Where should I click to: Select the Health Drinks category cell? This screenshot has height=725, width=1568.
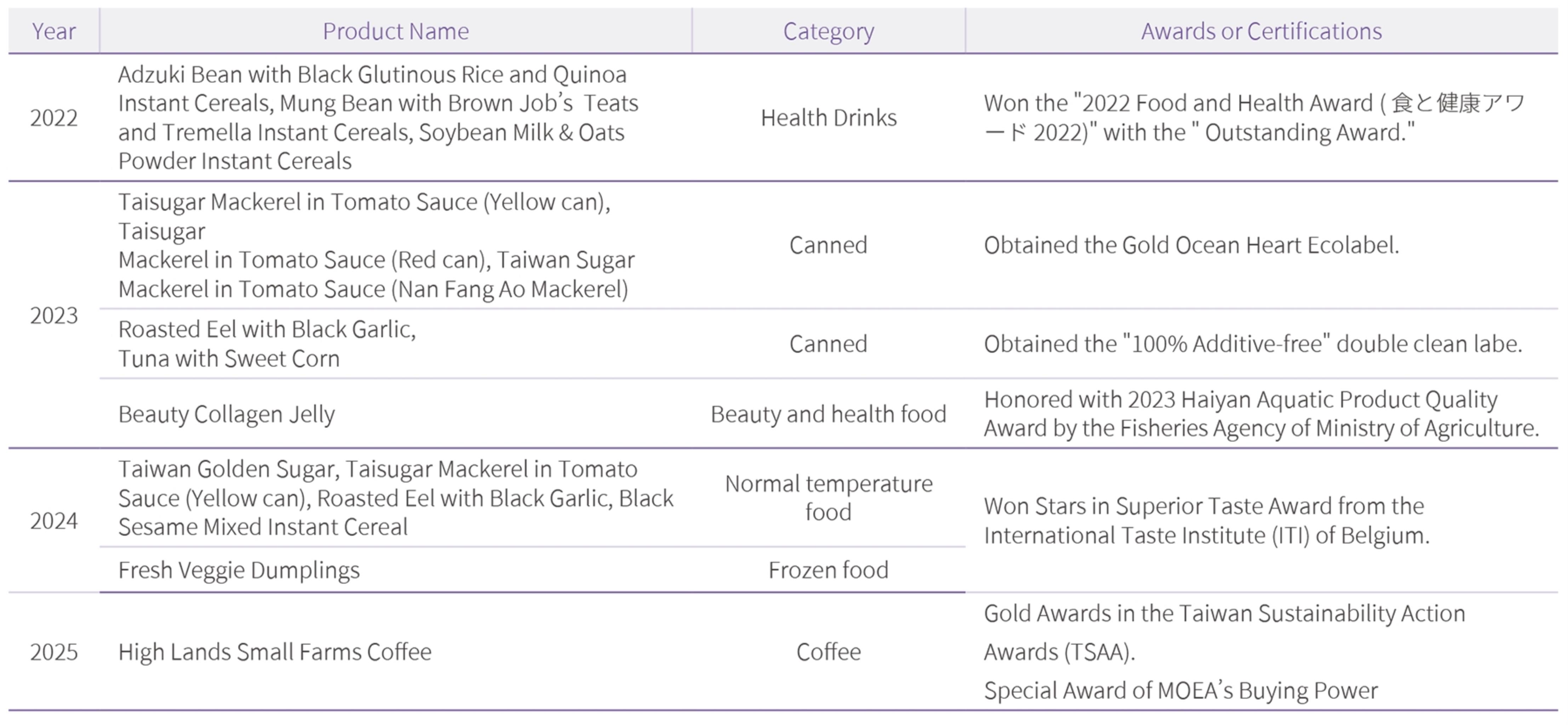click(829, 118)
